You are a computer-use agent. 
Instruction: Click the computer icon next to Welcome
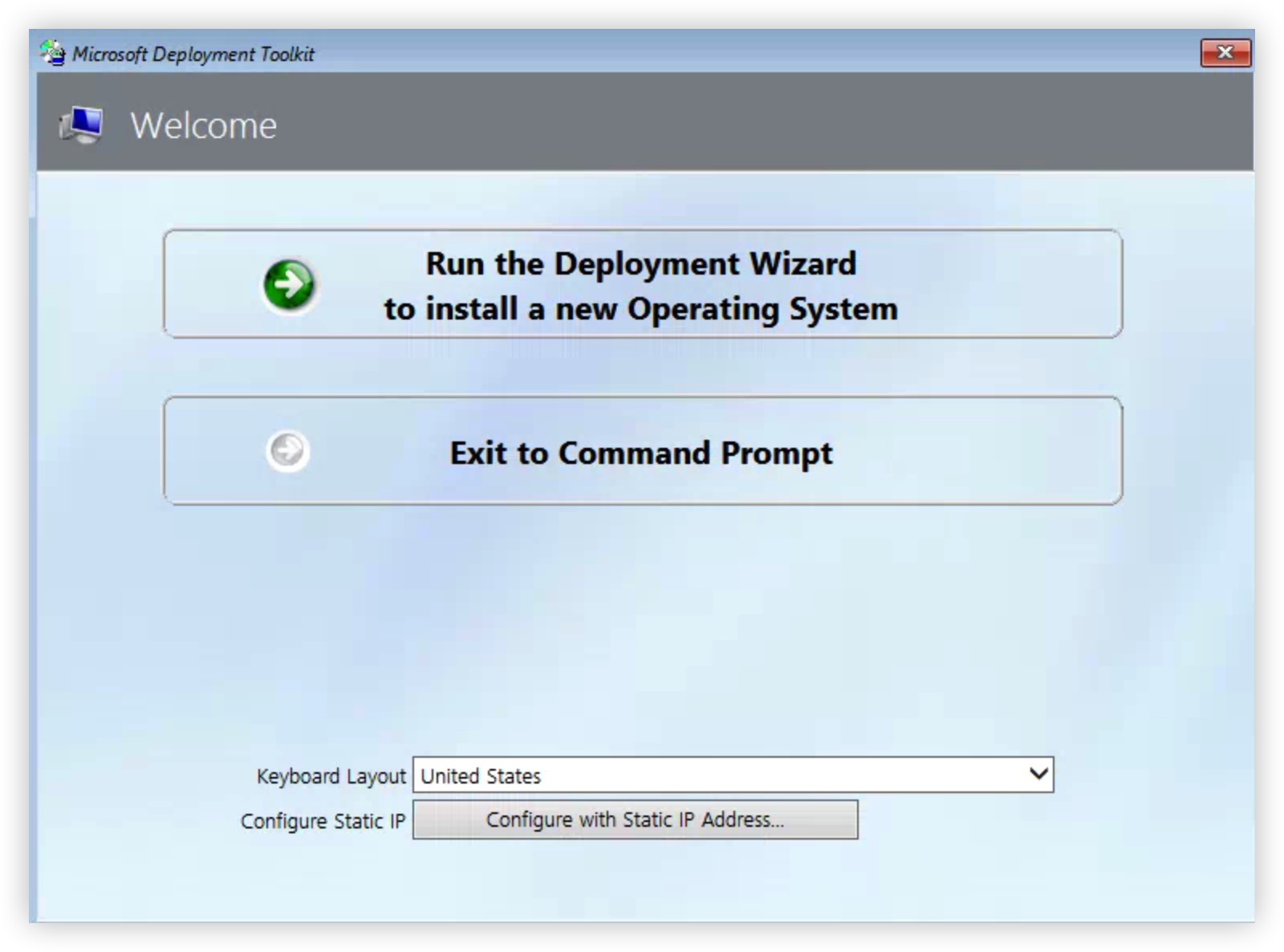click(82, 124)
